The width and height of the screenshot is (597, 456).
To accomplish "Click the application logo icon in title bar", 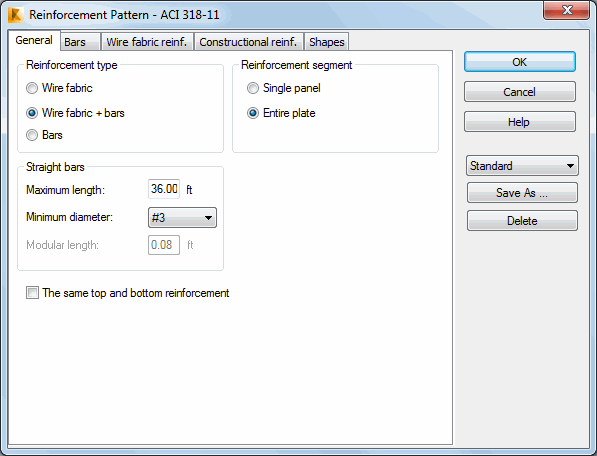I will tap(16, 15).
